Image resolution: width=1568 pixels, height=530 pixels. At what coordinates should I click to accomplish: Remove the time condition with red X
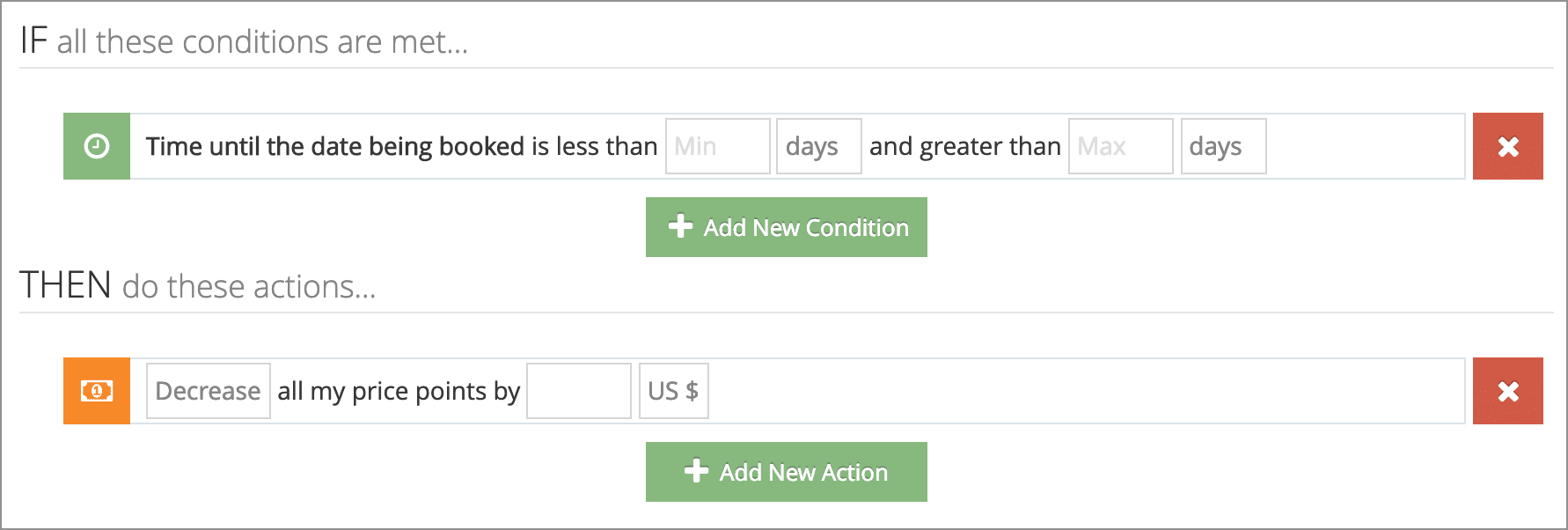[1508, 146]
